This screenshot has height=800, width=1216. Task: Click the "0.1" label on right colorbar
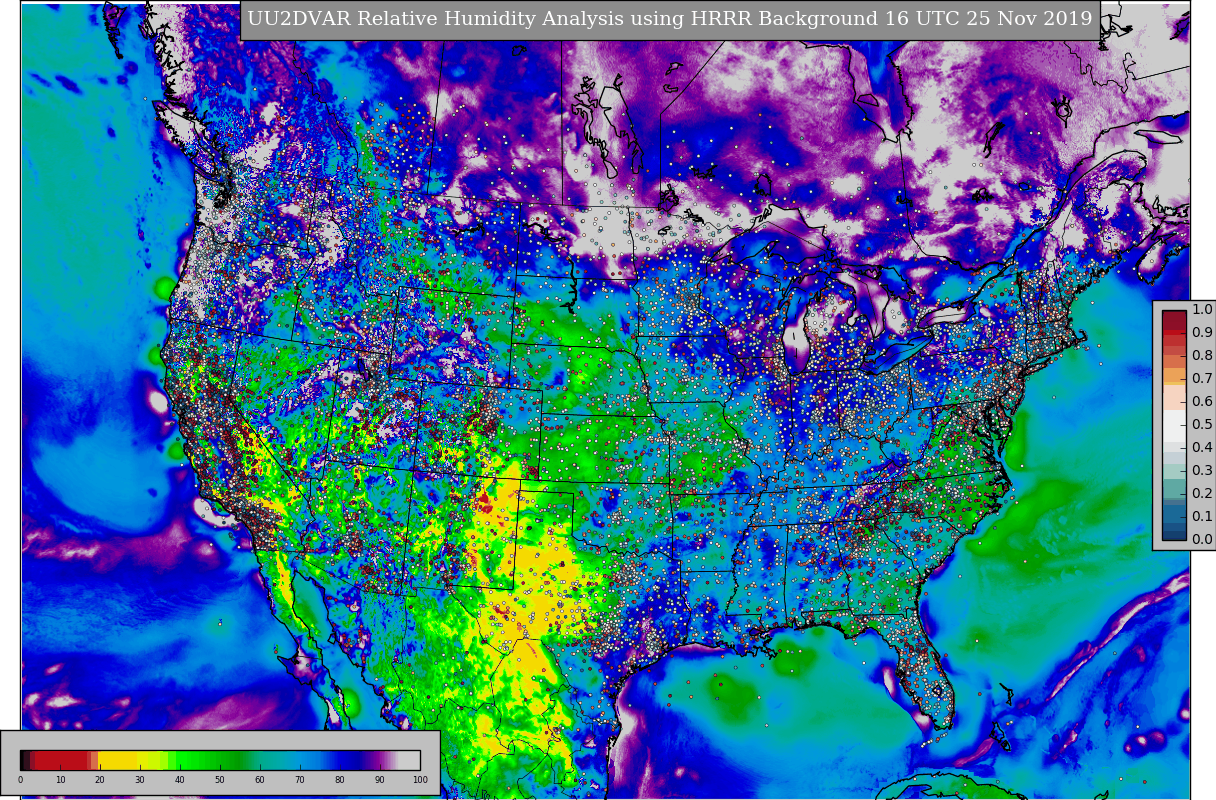tap(1202, 516)
